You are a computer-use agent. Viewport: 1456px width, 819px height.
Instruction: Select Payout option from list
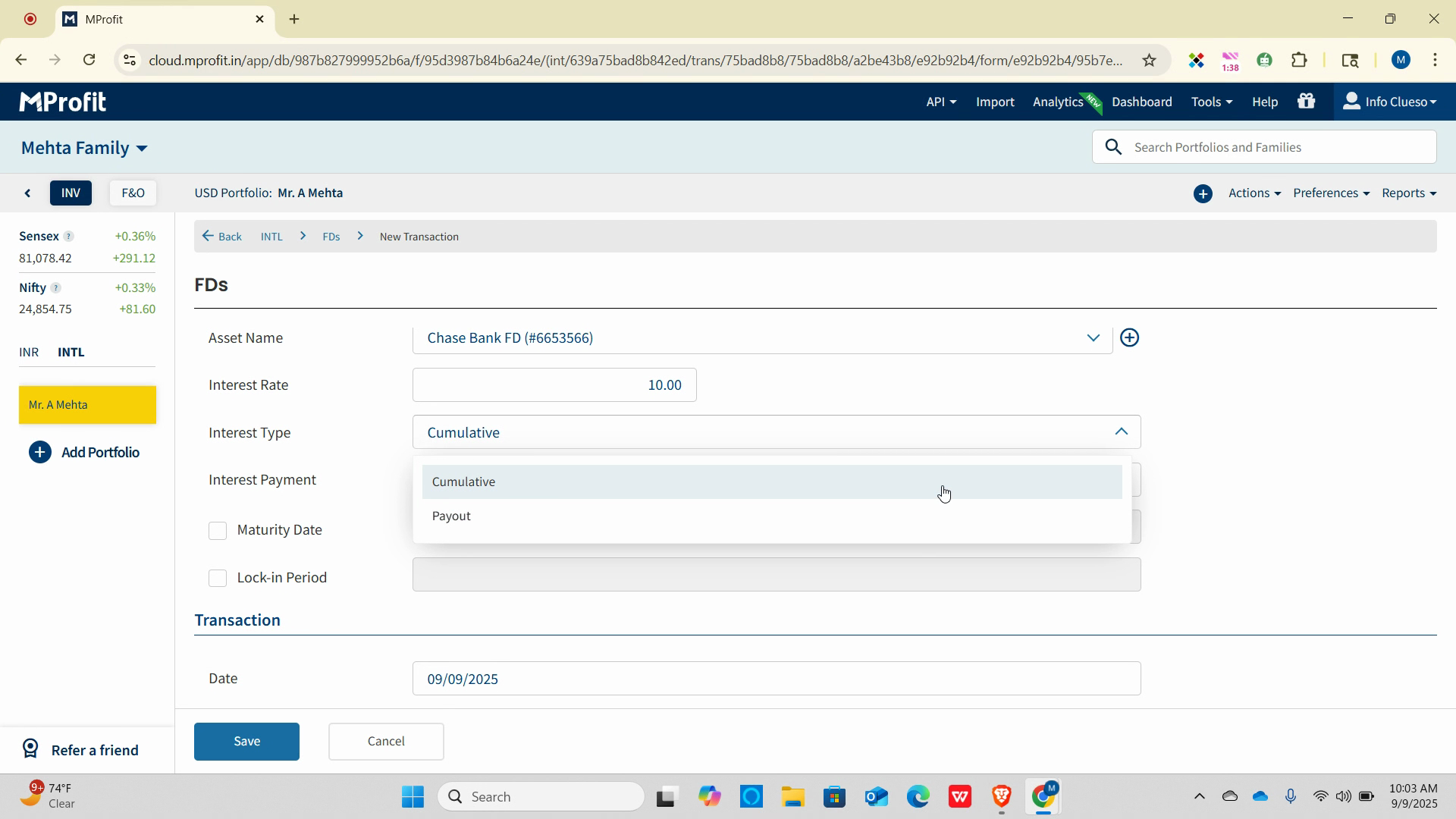click(452, 516)
